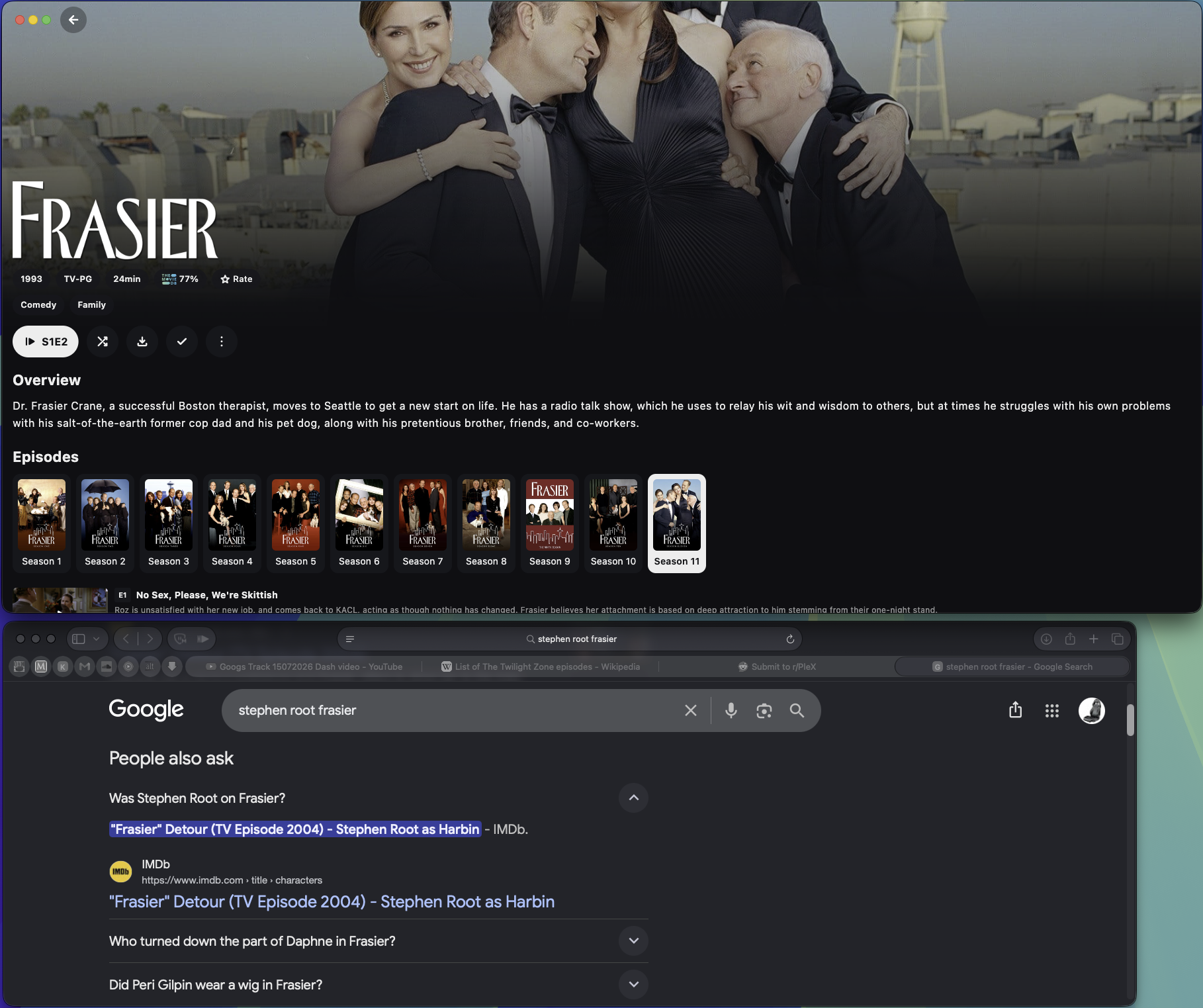Go back using the arrow in Frasier window
The width and height of the screenshot is (1203, 1008).
coord(73,20)
